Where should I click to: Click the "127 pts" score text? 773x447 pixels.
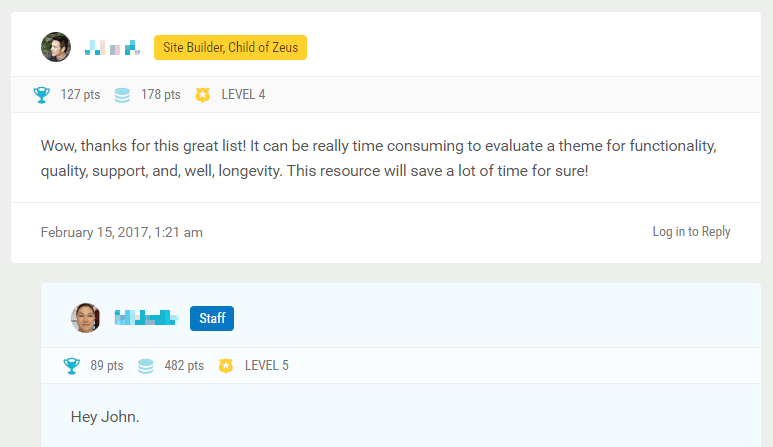pos(80,95)
